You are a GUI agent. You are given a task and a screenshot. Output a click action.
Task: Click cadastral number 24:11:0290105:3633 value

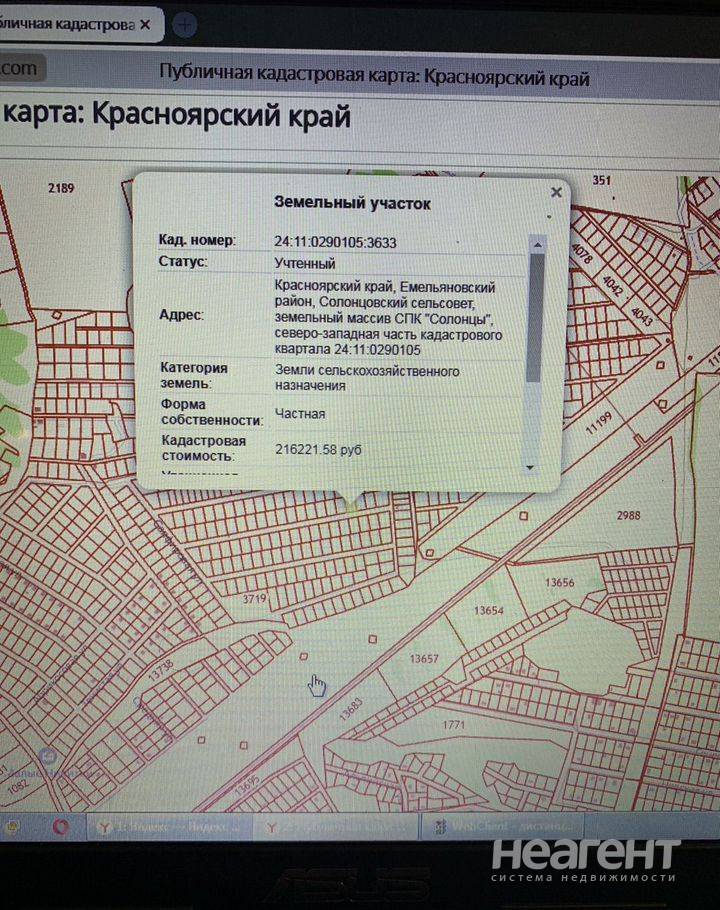[x=335, y=242]
